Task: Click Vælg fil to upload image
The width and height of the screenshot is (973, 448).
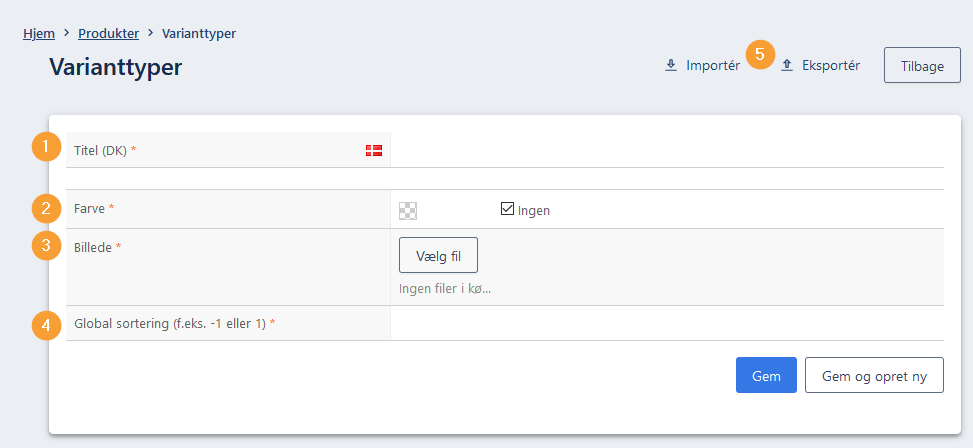Action: (x=438, y=255)
